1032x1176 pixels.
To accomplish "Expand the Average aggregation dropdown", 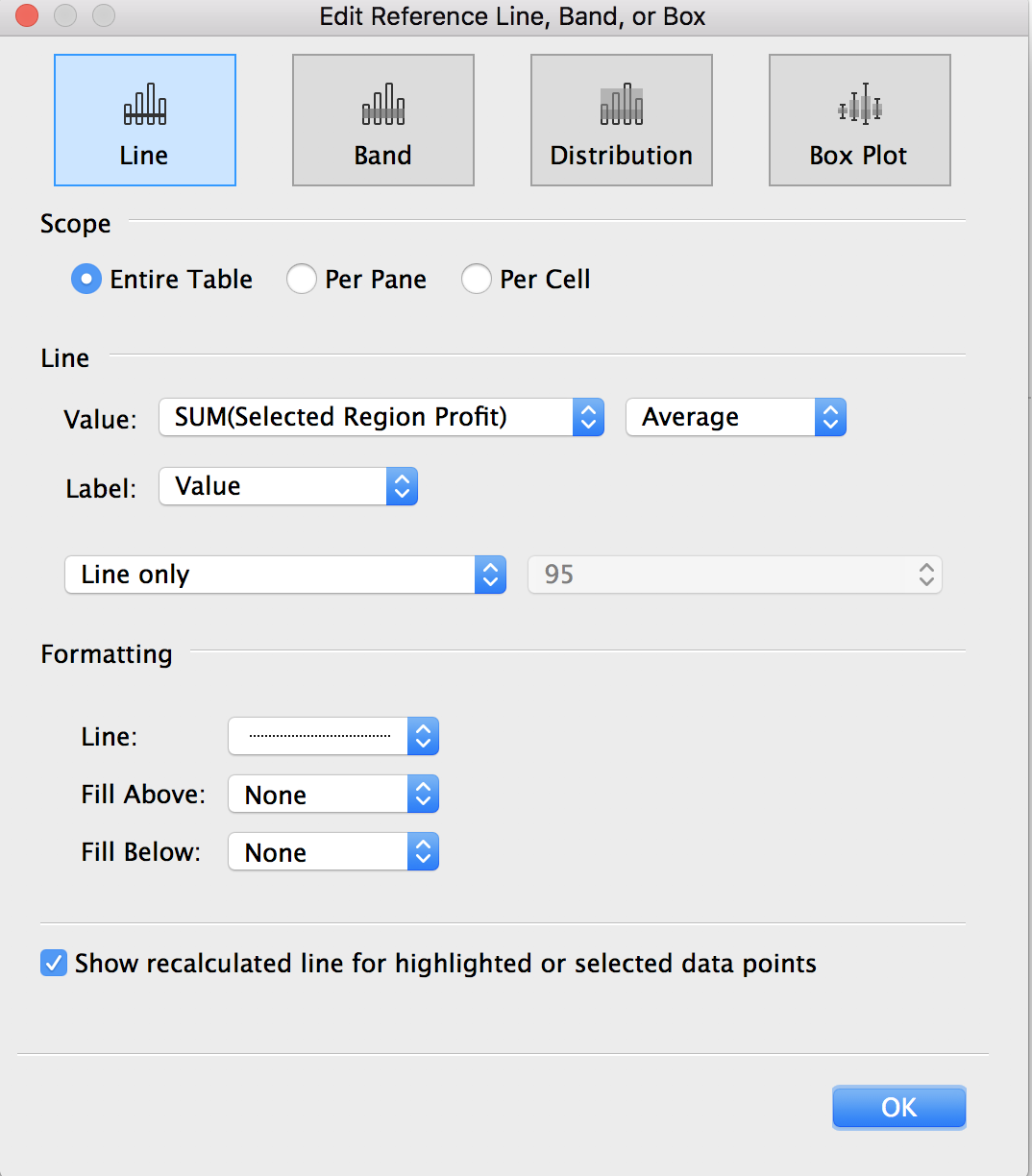I will coord(736,417).
